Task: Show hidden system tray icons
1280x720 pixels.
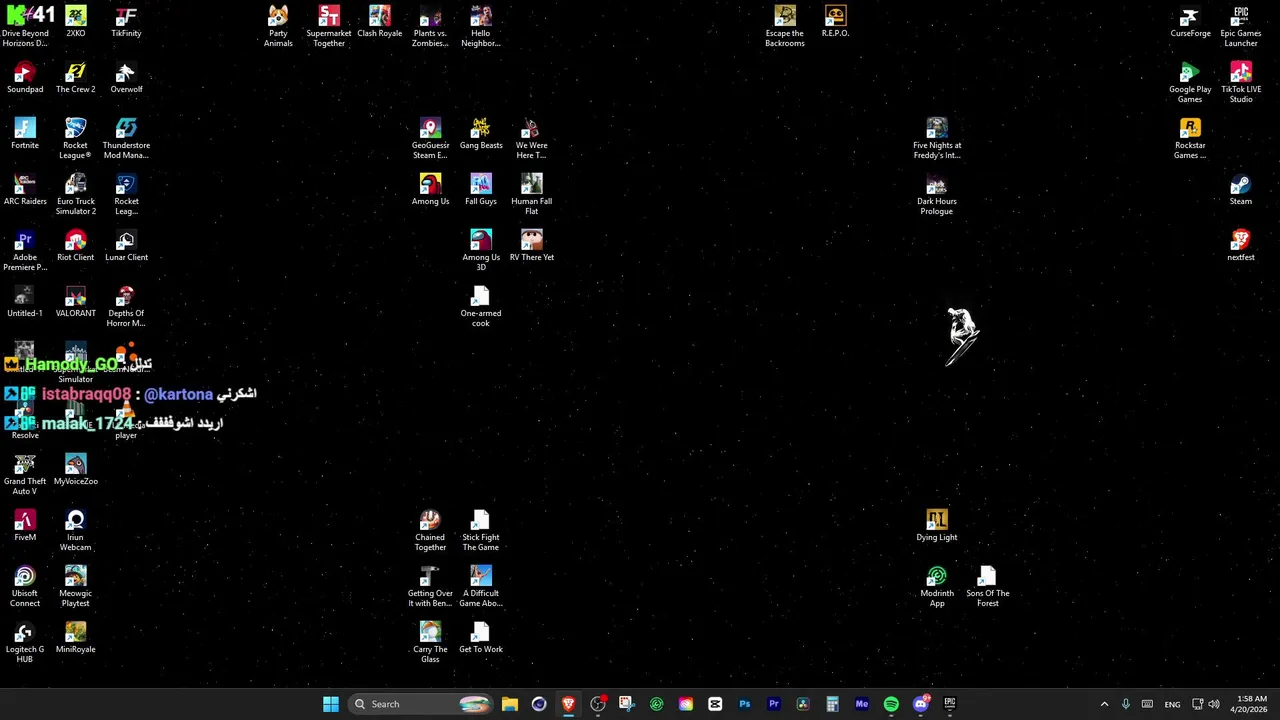Action: (1104, 704)
